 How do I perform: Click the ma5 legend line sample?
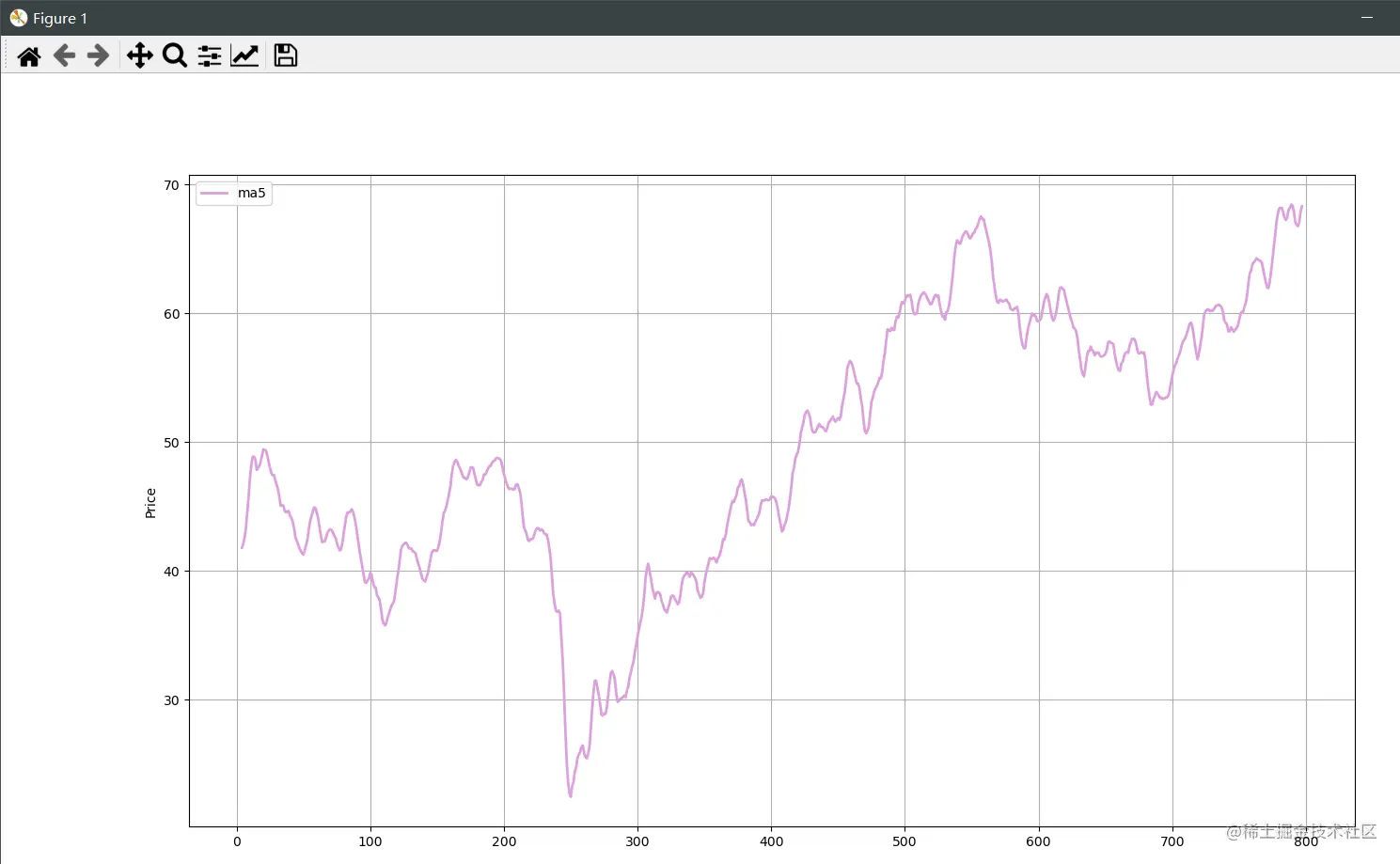214,193
